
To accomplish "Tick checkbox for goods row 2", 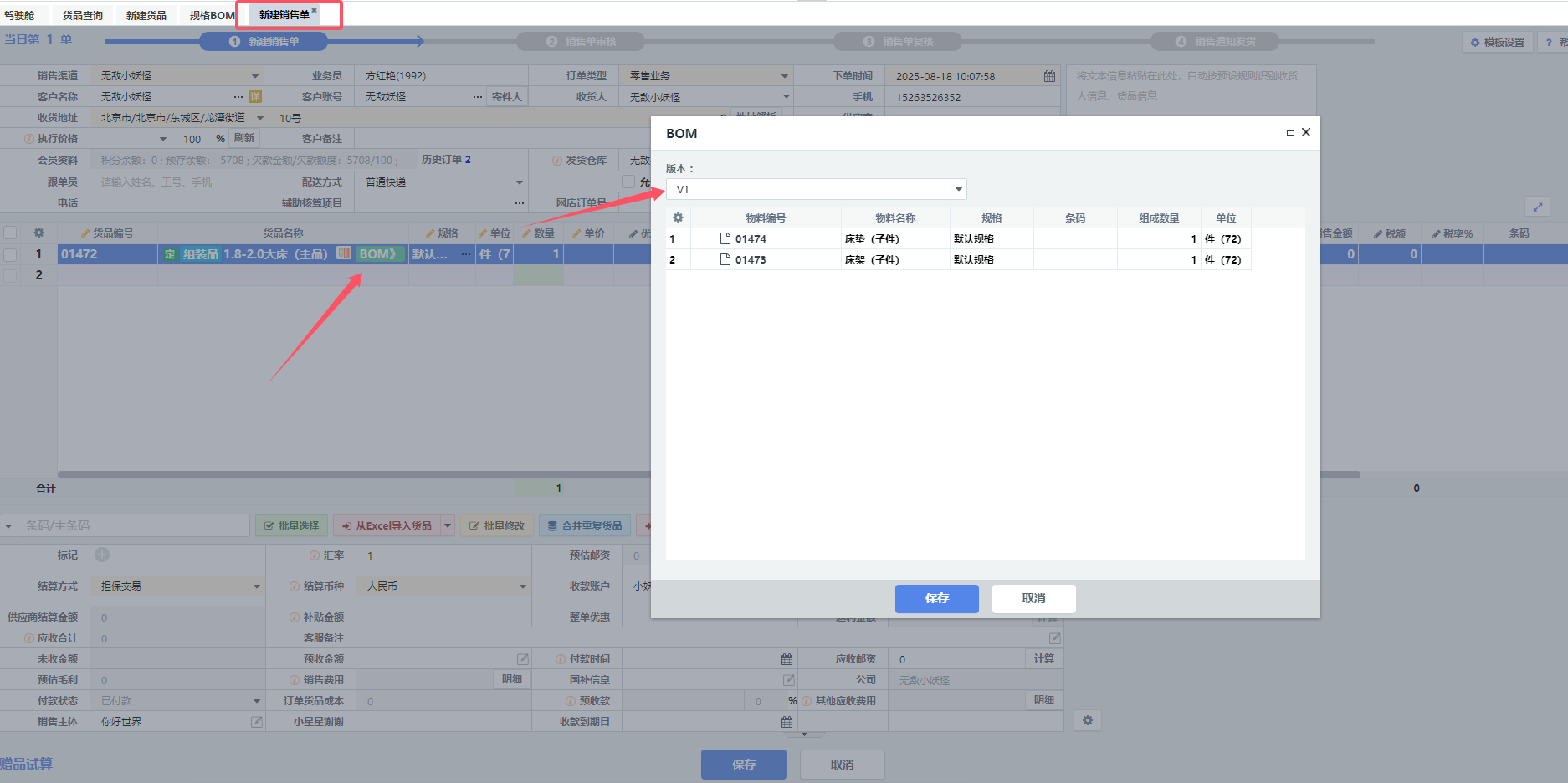I will coord(10,275).
